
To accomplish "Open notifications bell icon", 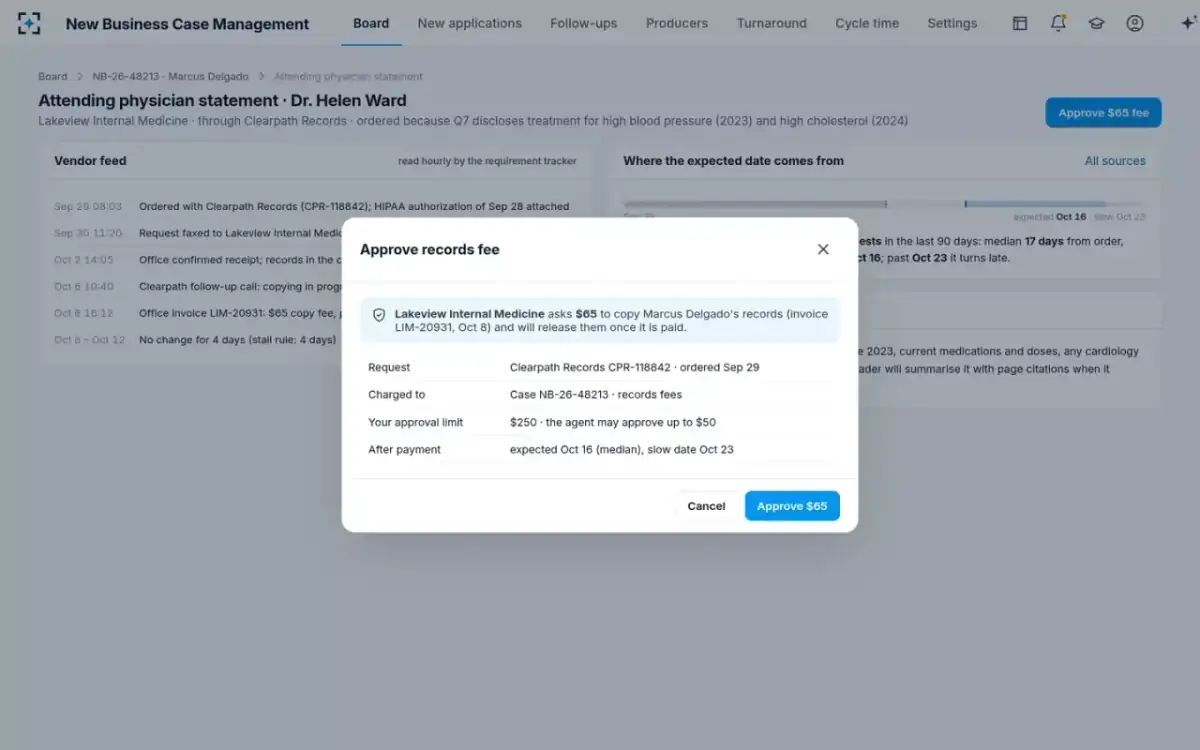I will pos(1058,23).
